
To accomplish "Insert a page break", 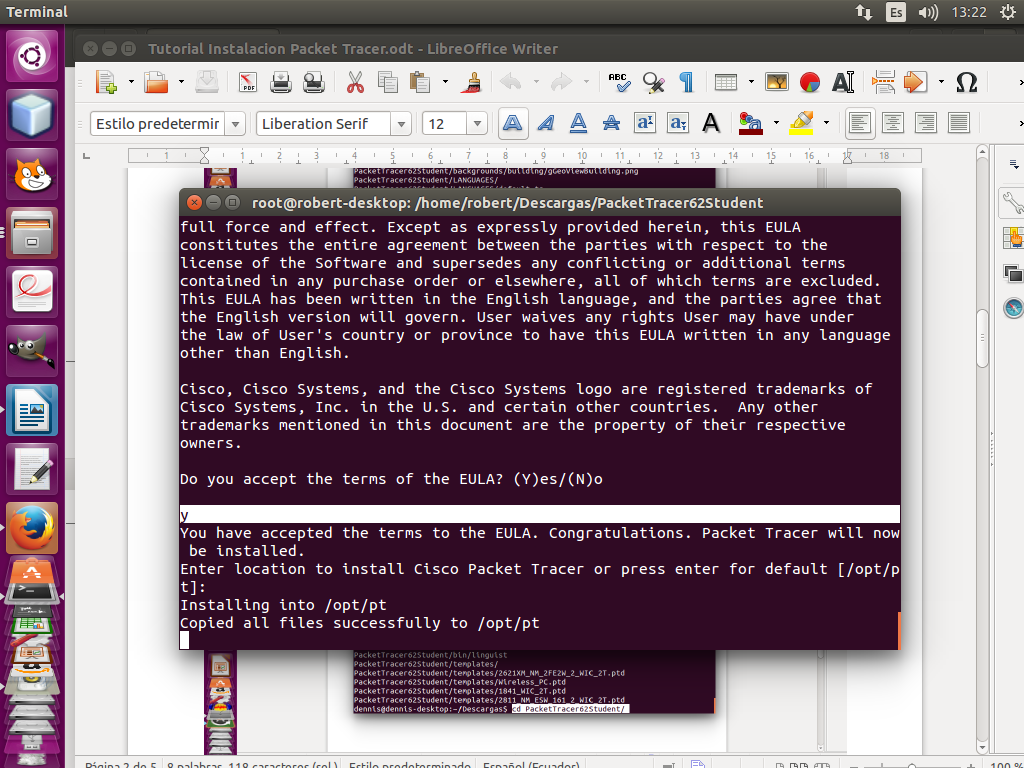I will 883,82.
